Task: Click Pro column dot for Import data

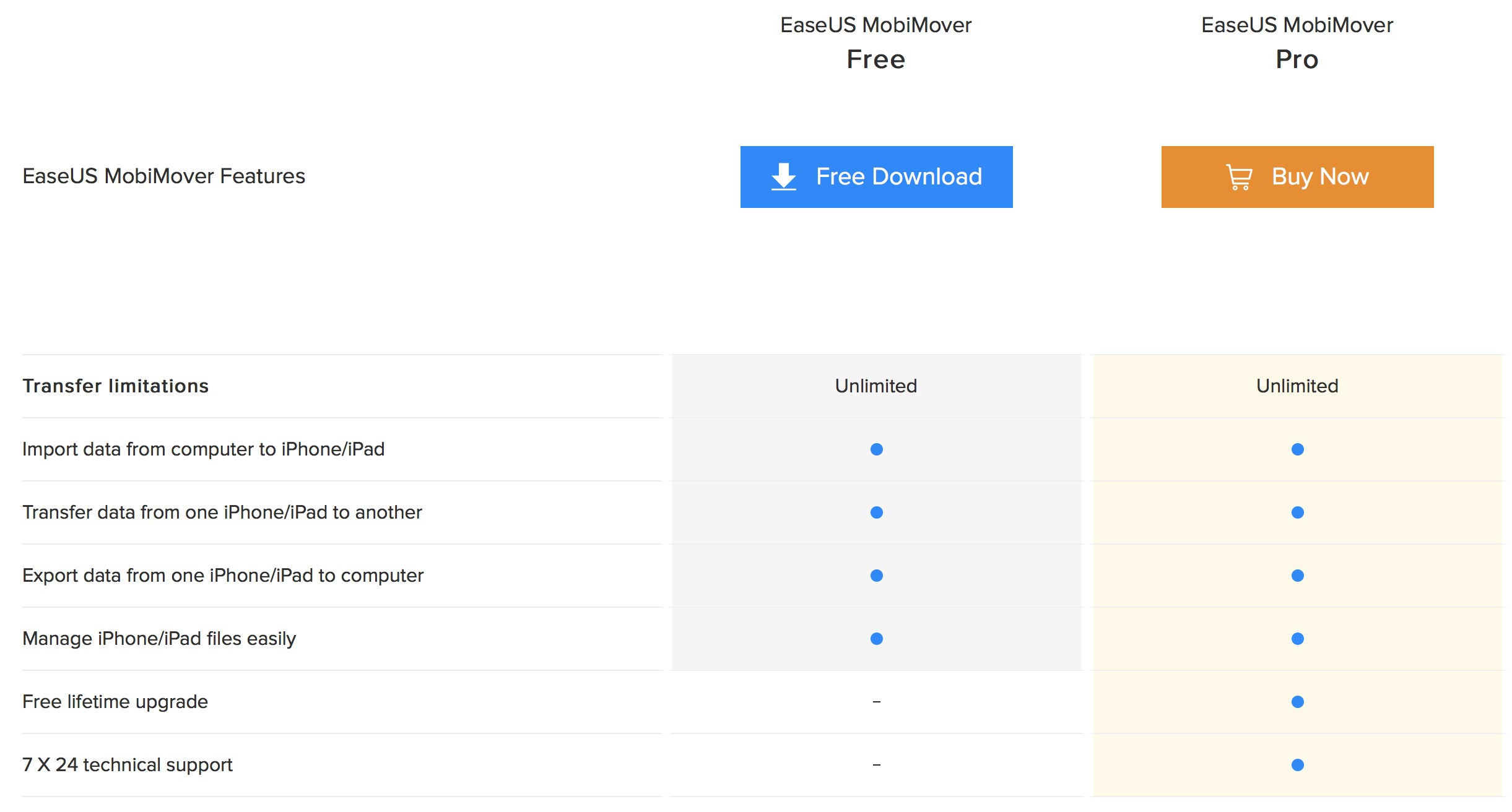Action: pyautogui.click(x=1297, y=449)
